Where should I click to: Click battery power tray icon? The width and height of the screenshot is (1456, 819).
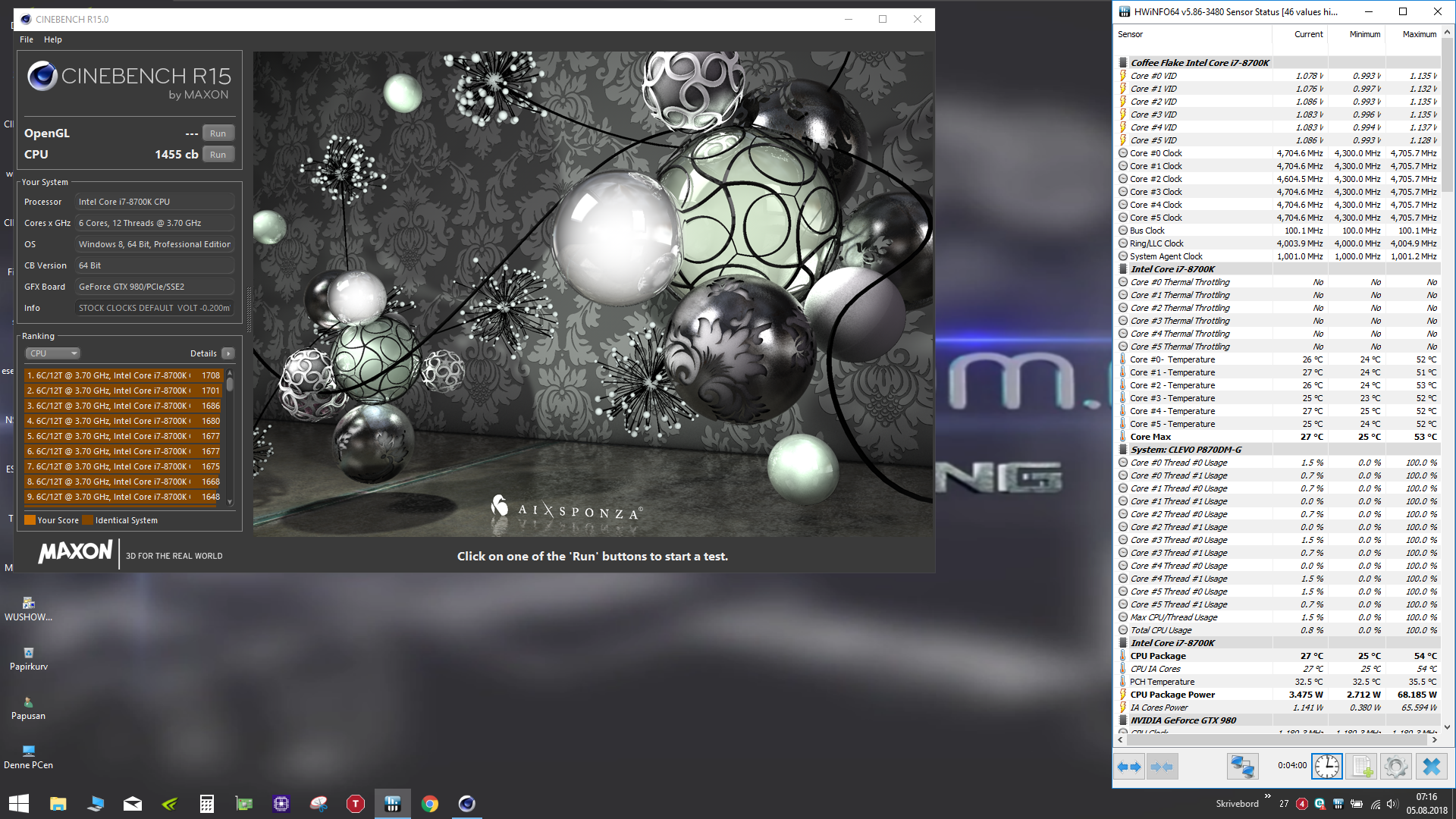point(1357,804)
